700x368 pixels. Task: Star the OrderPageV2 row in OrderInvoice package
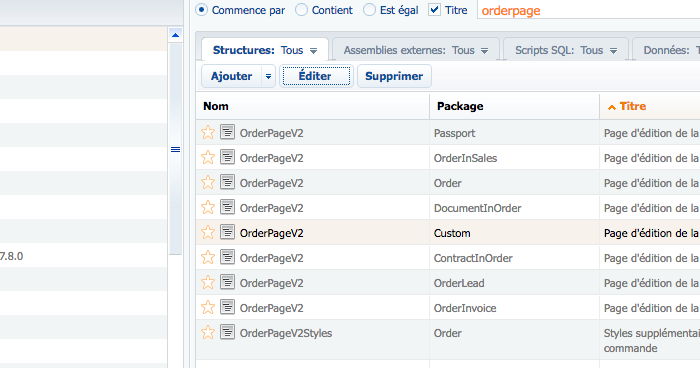pos(208,307)
